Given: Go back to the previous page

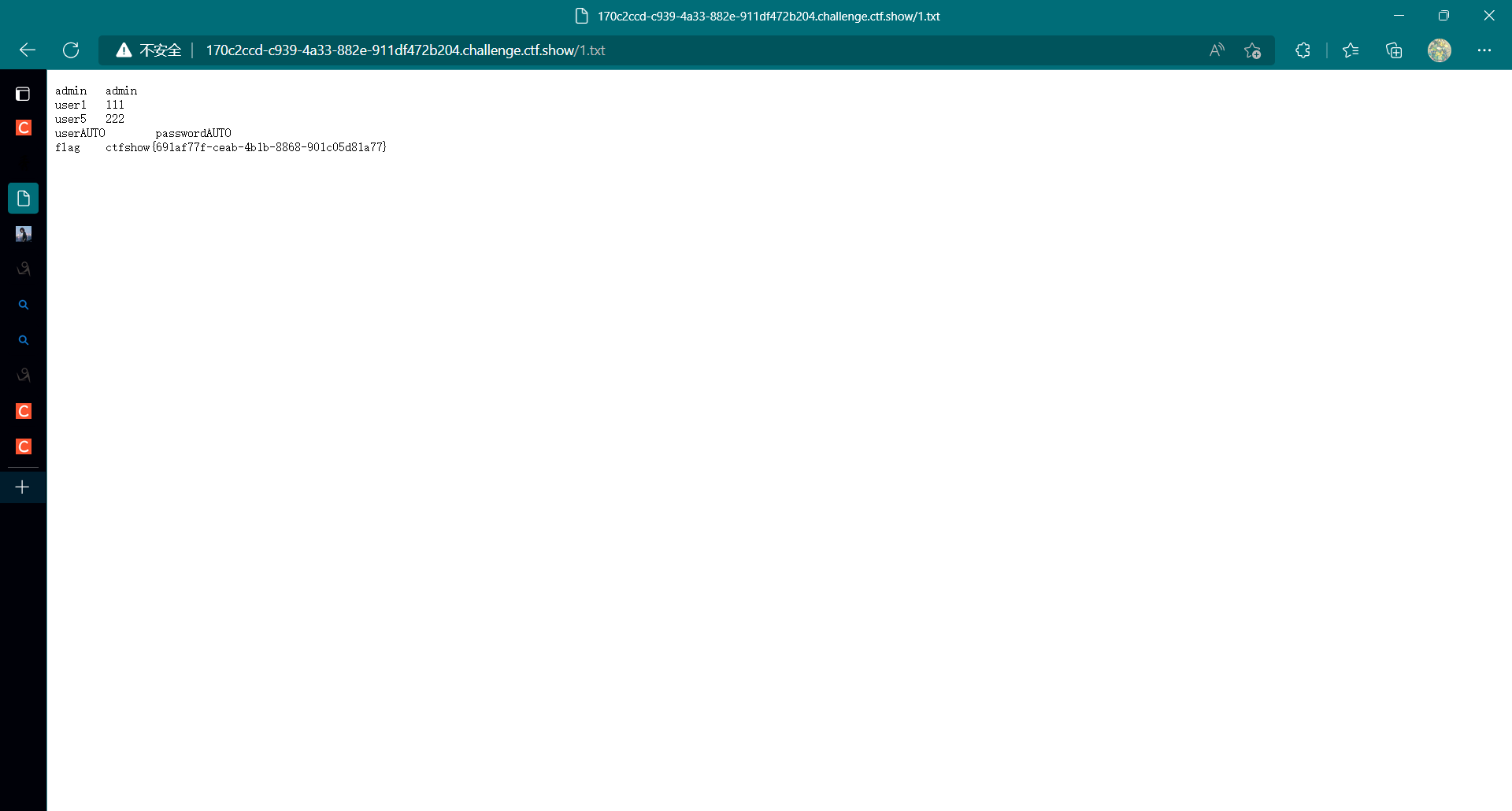Looking at the screenshot, I should tap(28, 50).
